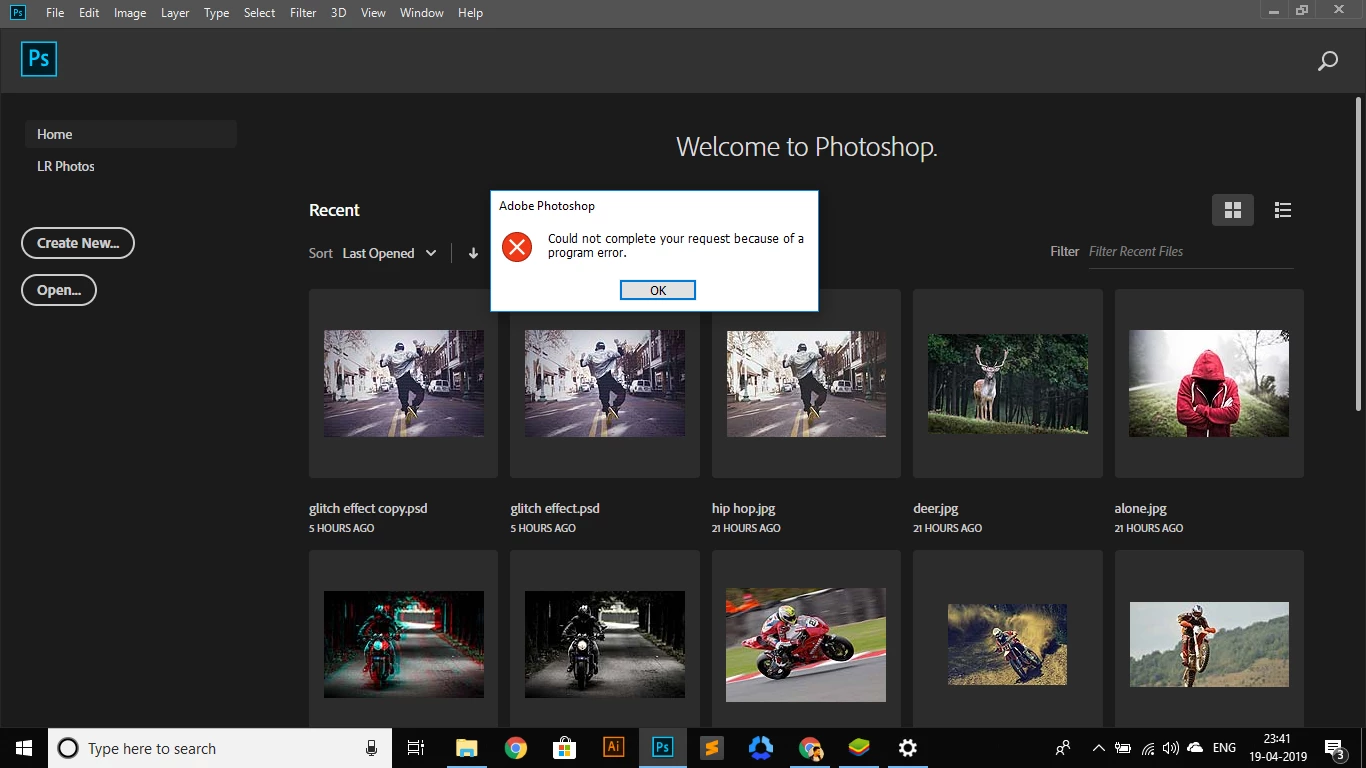Open BlueStacks from taskbar

point(858,748)
